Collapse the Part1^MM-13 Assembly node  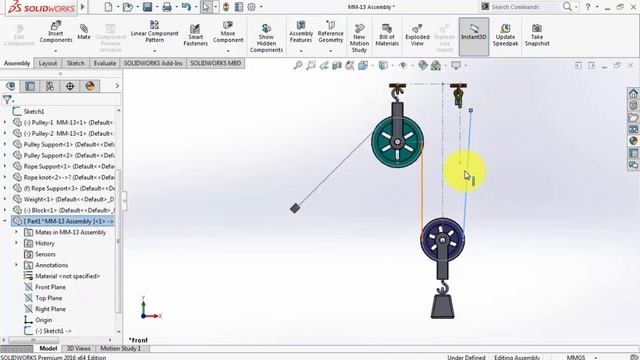[x=5, y=221]
